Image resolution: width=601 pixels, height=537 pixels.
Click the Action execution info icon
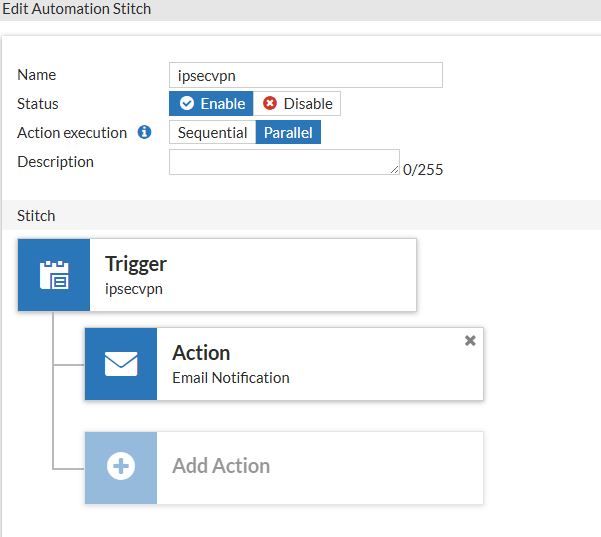(145, 132)
